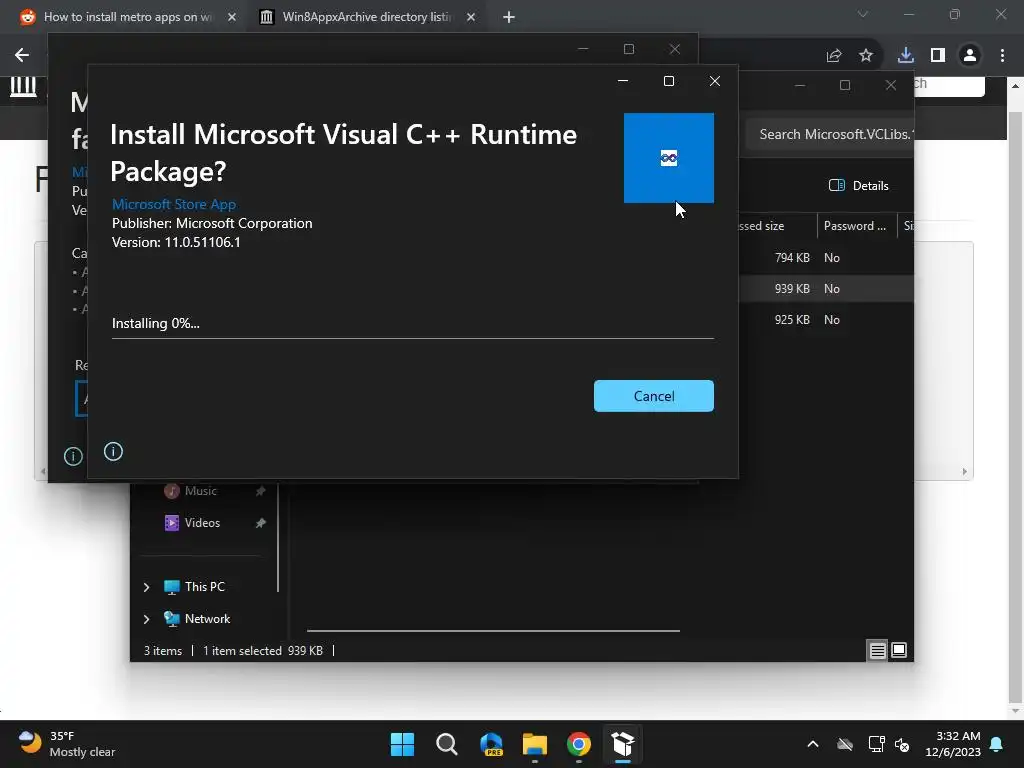Open the notification bell in the system tray

click(997, 744)
